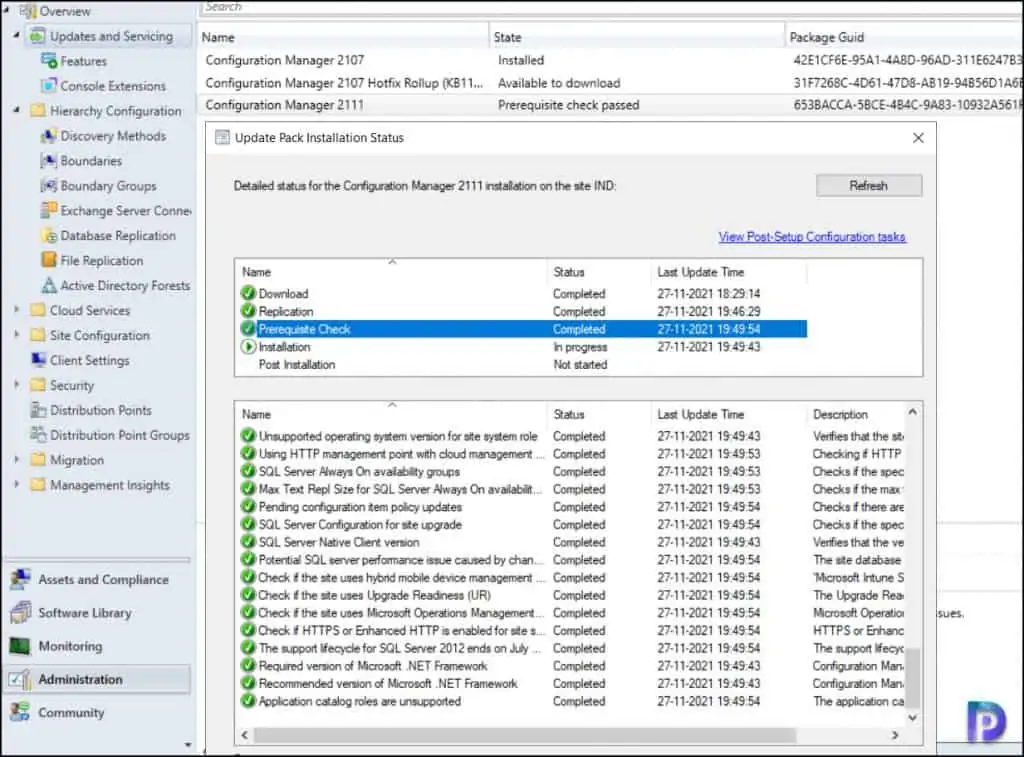The height and width of the screenshot is (757, 1024).
Task: Open Updates and Servicing node icon
Action: [38, 36]
